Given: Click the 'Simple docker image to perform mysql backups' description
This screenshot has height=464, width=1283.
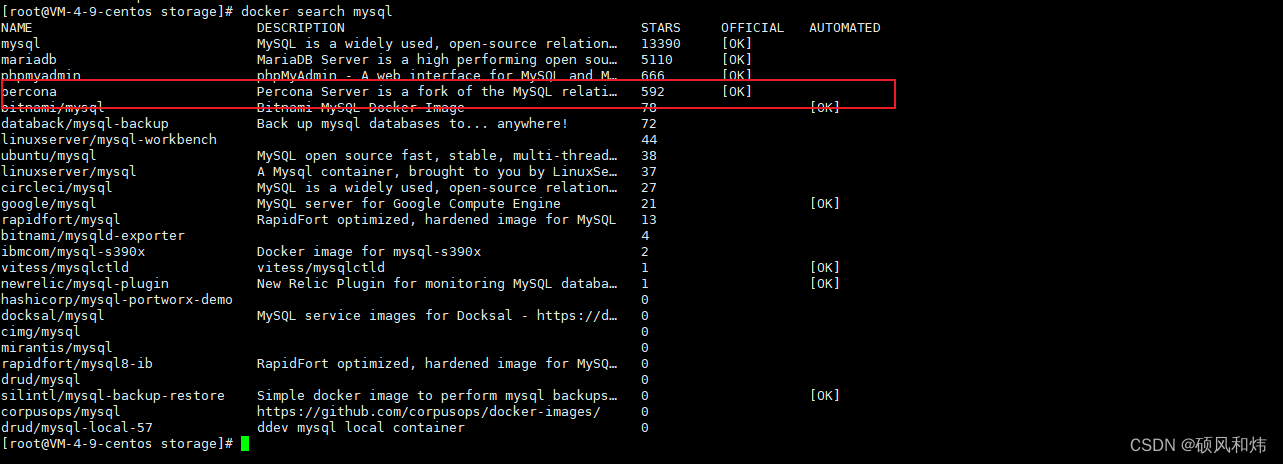Looking at the screenshot, I should [x=437, y=396].
